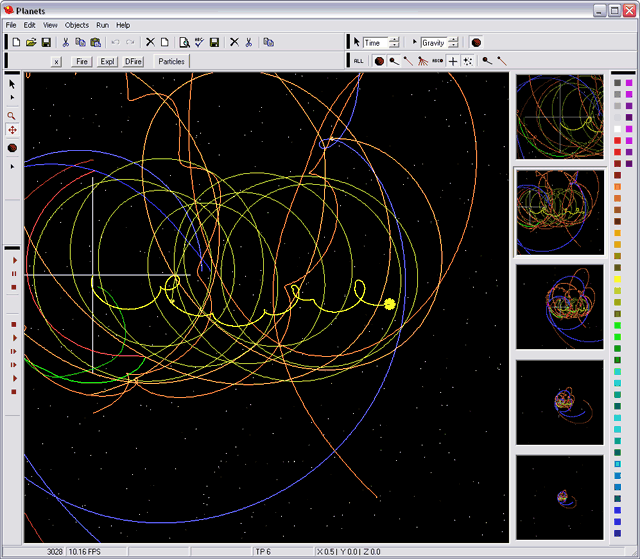The width and height of the screenshot is (640, 559).
Task: Decrease the Time value with down arrow
Action: pos(394,45)
